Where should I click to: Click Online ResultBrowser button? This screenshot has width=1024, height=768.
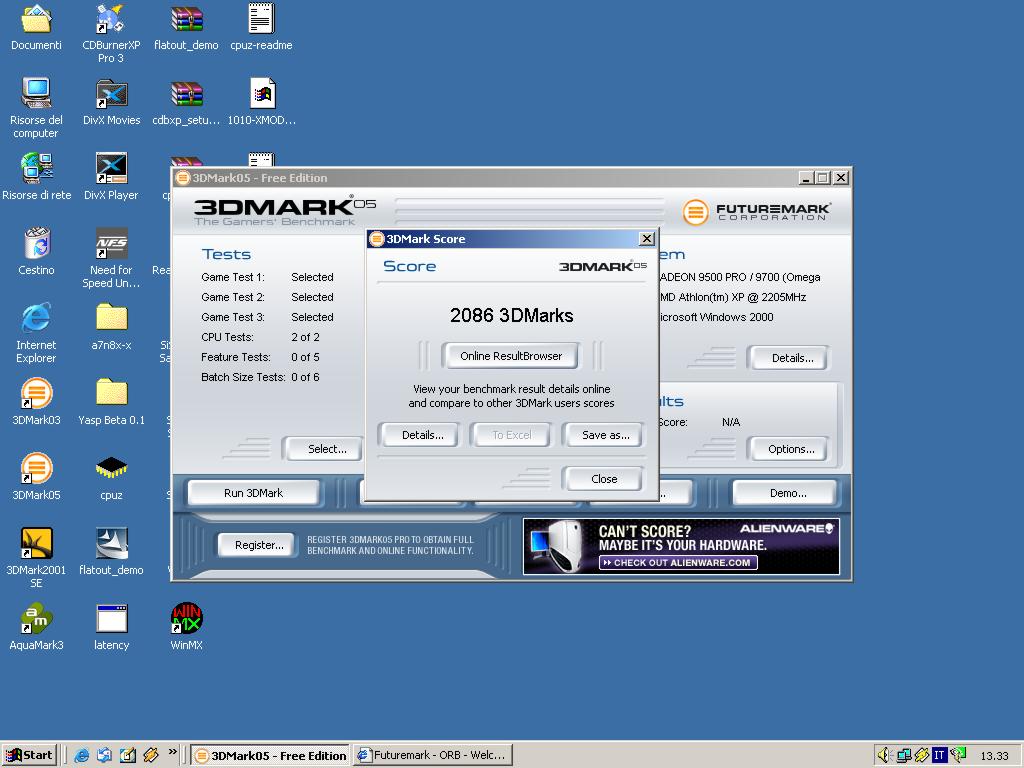[x=511, y=356]
